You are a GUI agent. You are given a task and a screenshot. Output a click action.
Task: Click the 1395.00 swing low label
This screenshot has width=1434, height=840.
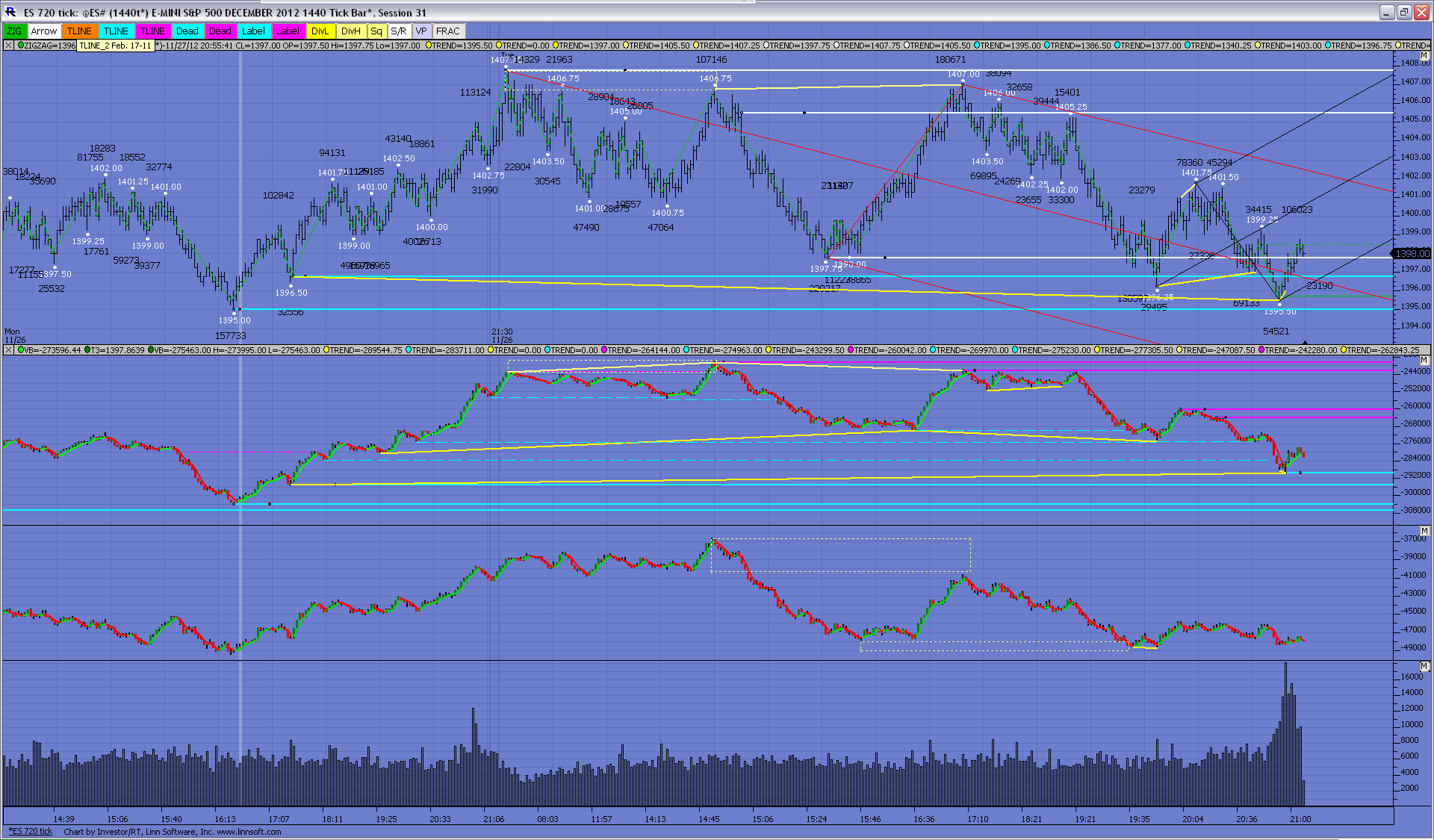click(x=235, y=320)
